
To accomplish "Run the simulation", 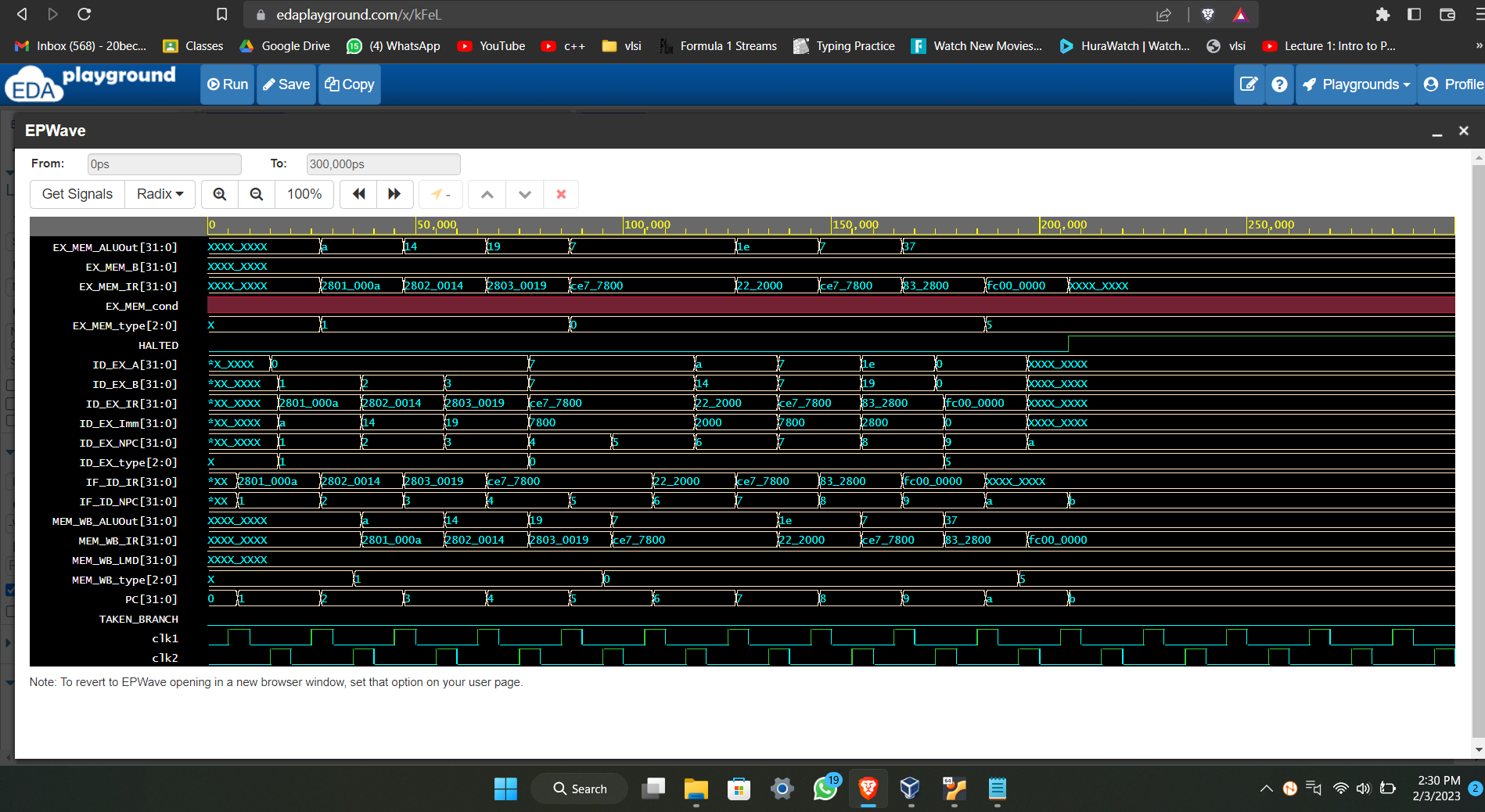I will [x=227, y=84].
